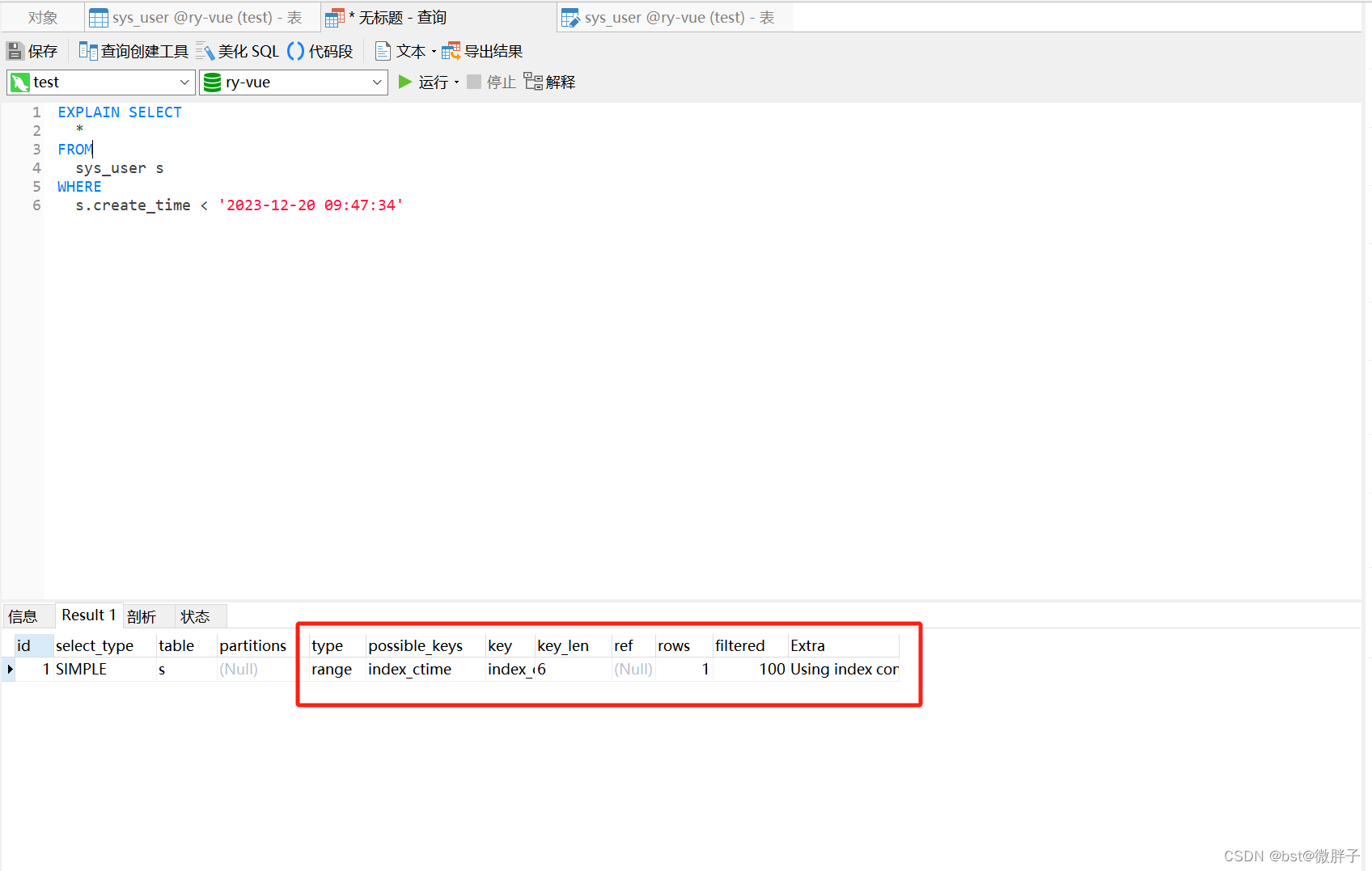Screen dimensions: 1372x871
Task: Click the id column header
Action: [x=34, y=645]
